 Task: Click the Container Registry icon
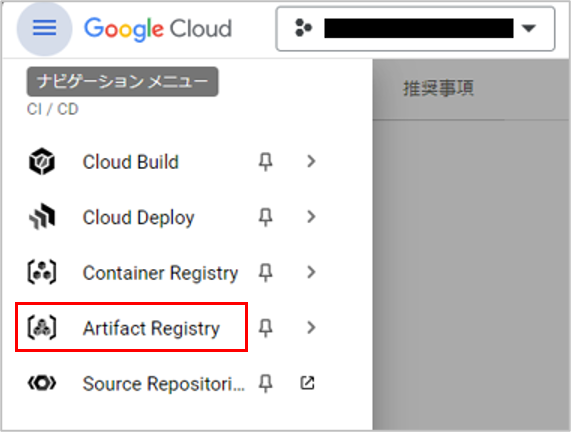tap(42, 272)
